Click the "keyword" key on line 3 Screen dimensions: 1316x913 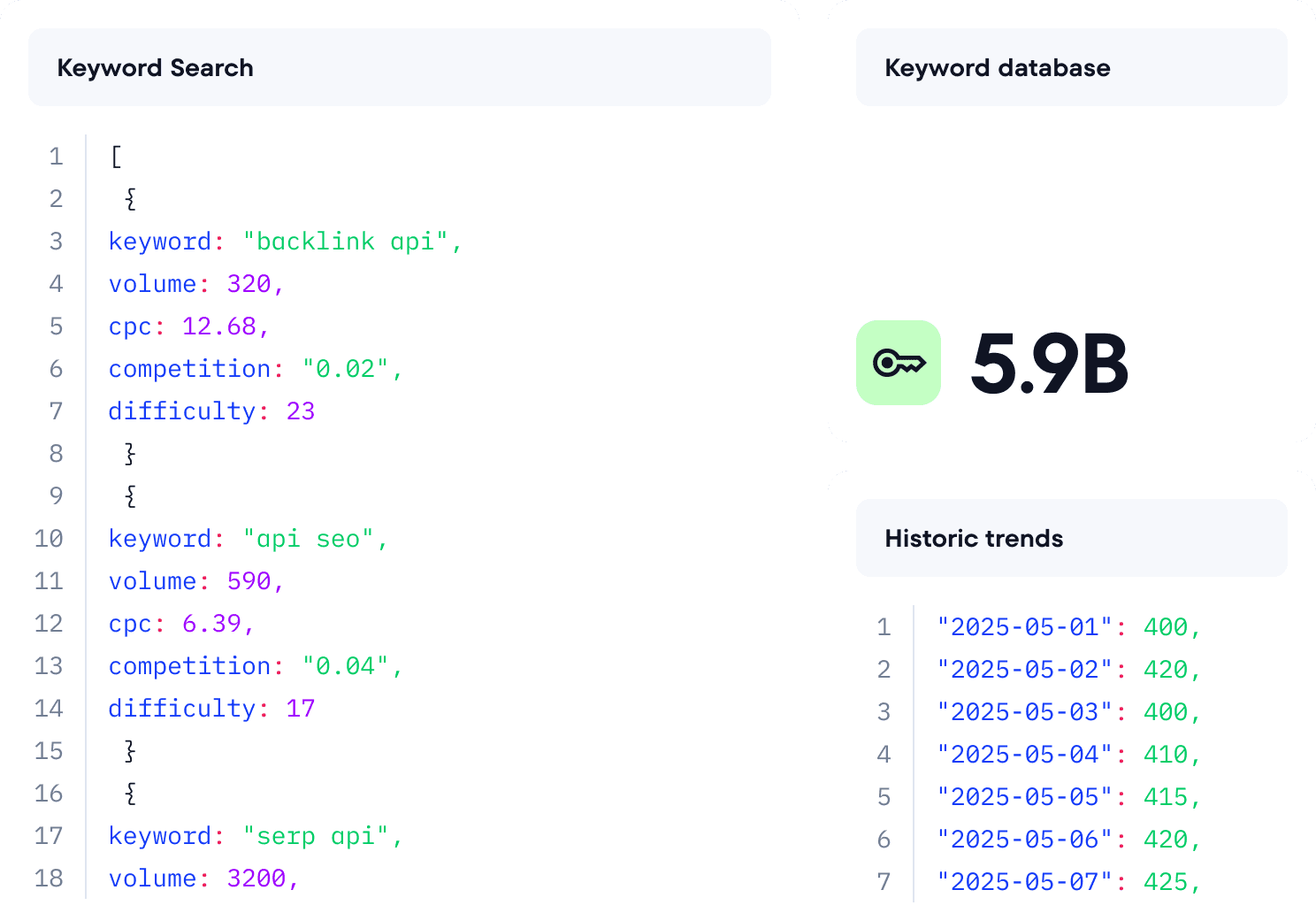click(160, 242)
